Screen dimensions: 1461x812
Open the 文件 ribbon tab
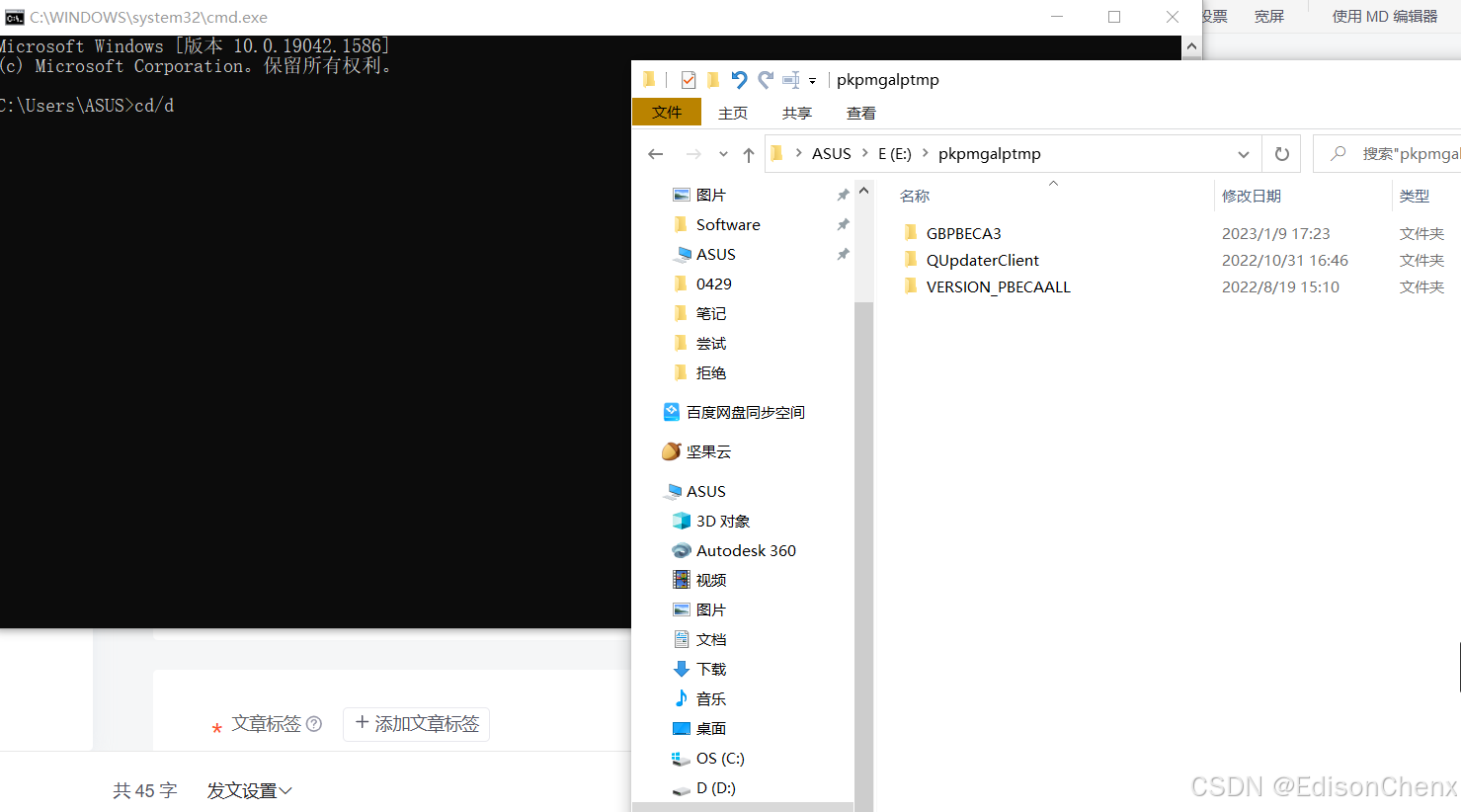(x=667, y=113)
